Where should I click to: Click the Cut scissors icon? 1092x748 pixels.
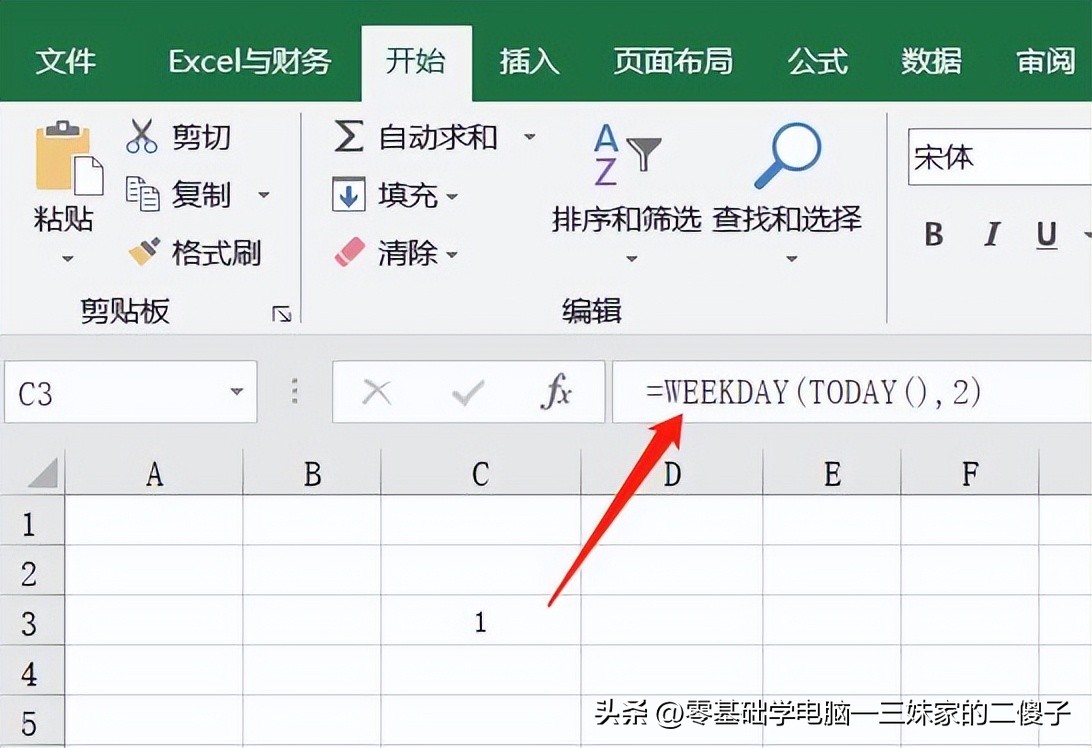tap(142, 136)
